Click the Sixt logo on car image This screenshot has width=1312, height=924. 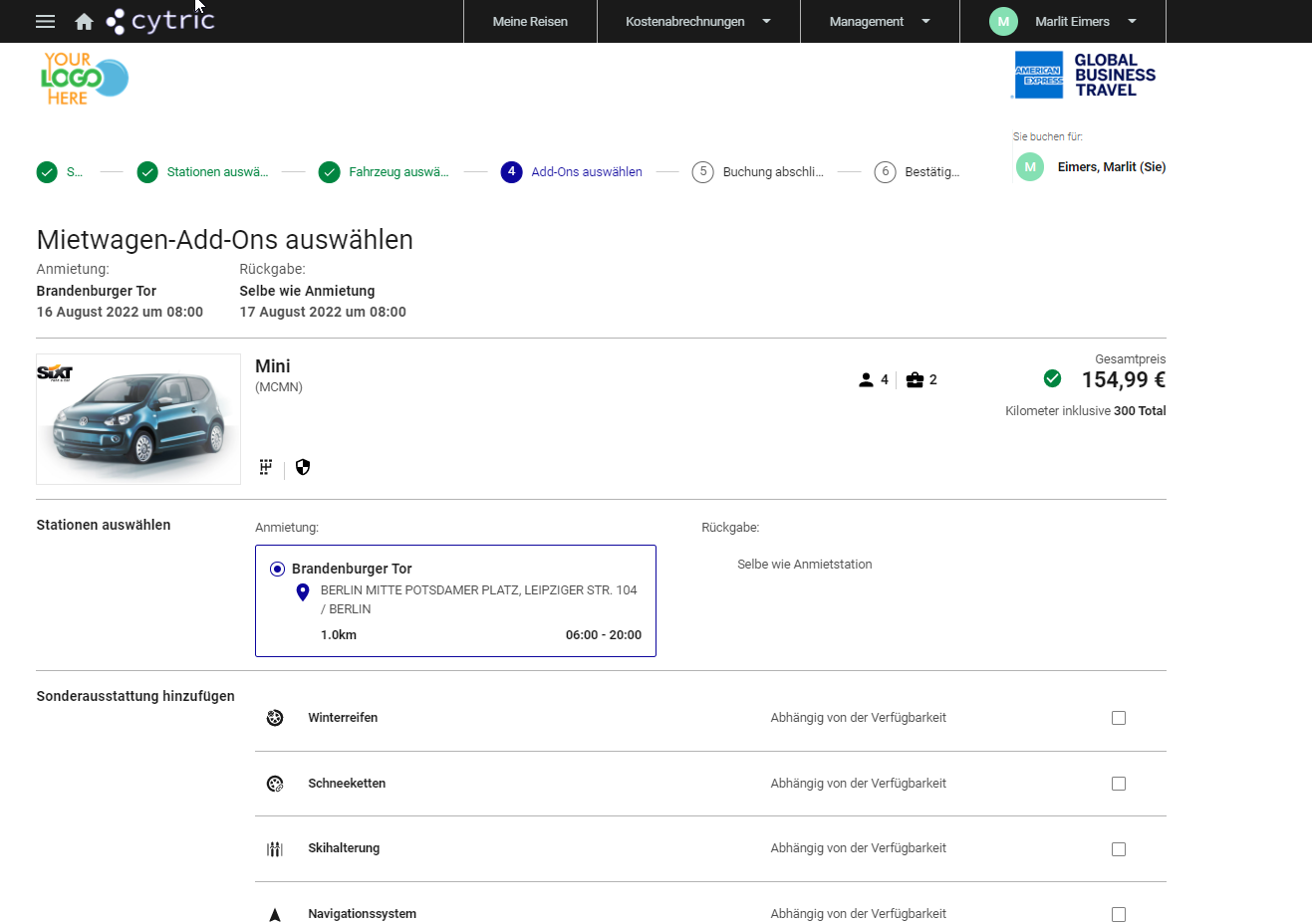point(54,373)
